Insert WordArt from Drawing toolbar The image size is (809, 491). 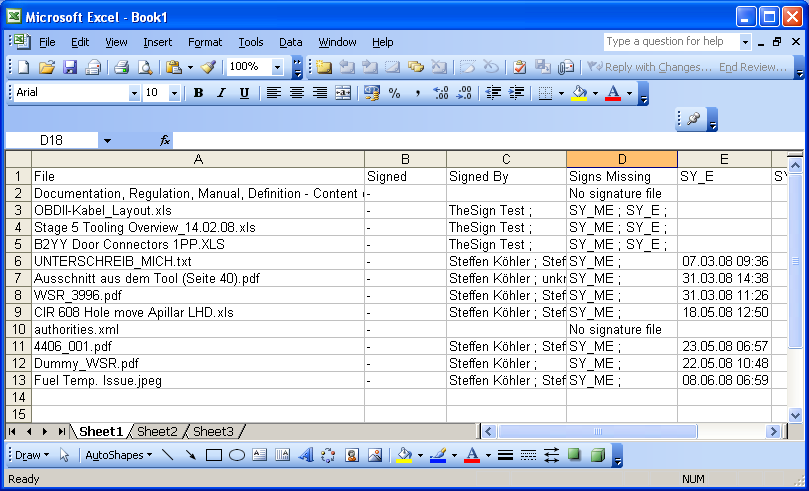[x=306, y=455]
